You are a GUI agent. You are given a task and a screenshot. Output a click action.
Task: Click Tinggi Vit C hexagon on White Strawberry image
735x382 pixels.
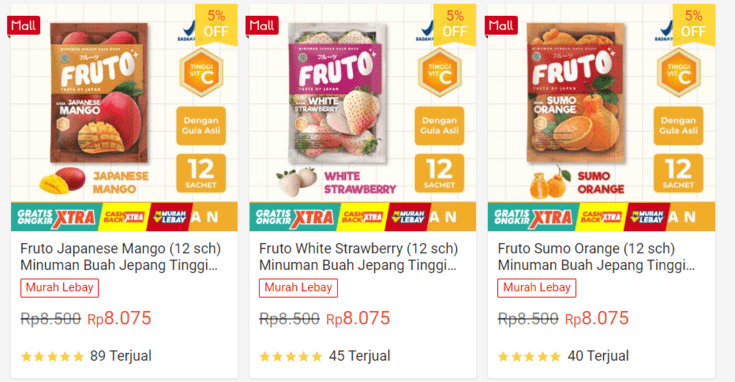439,72
